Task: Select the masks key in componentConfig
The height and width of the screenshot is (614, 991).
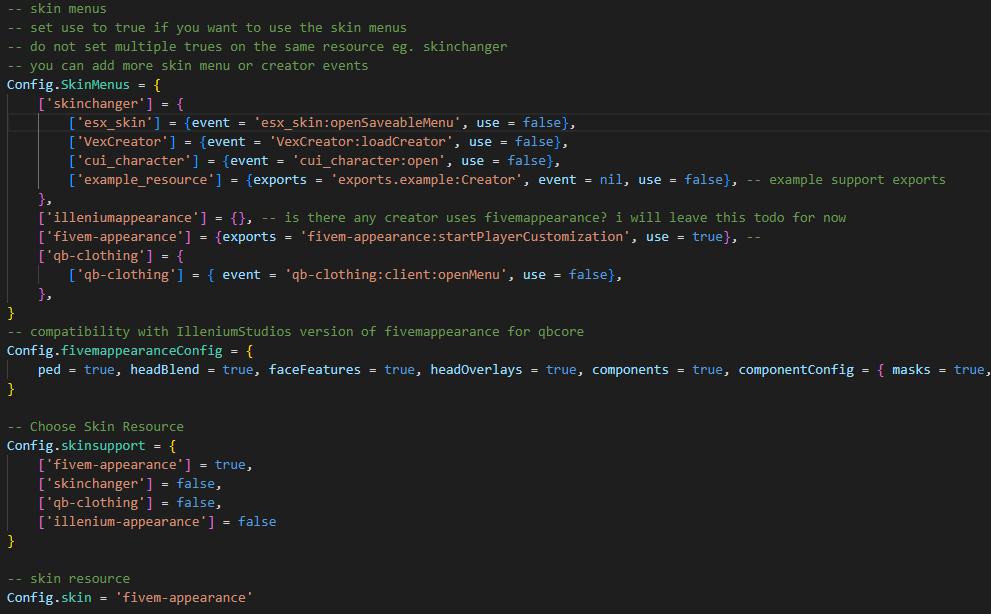Action: click(910, 369)
